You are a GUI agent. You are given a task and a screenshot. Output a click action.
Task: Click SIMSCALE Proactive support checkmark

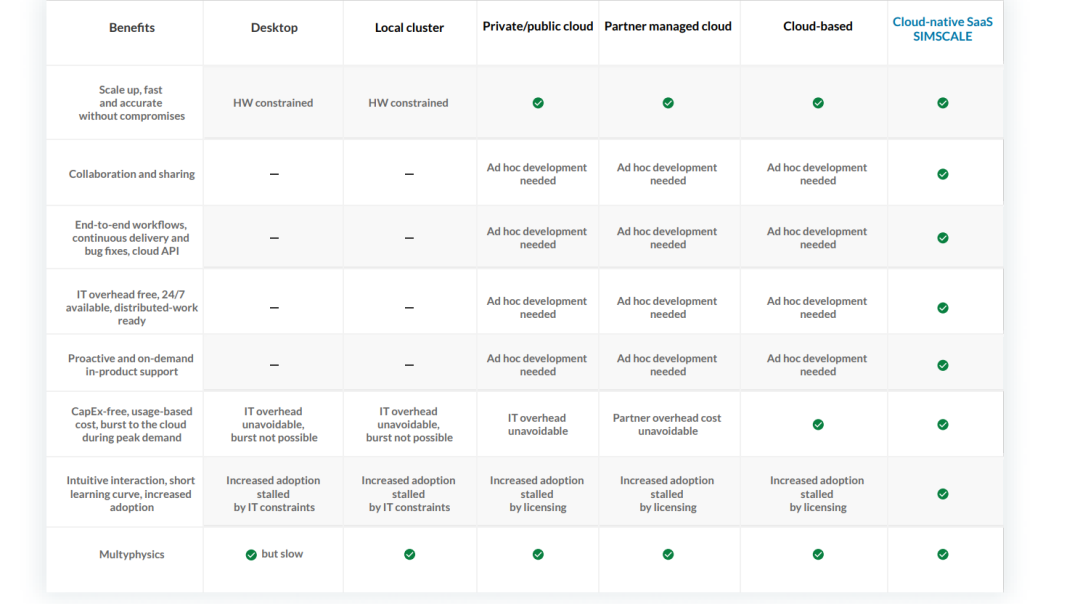pos(943,365)
